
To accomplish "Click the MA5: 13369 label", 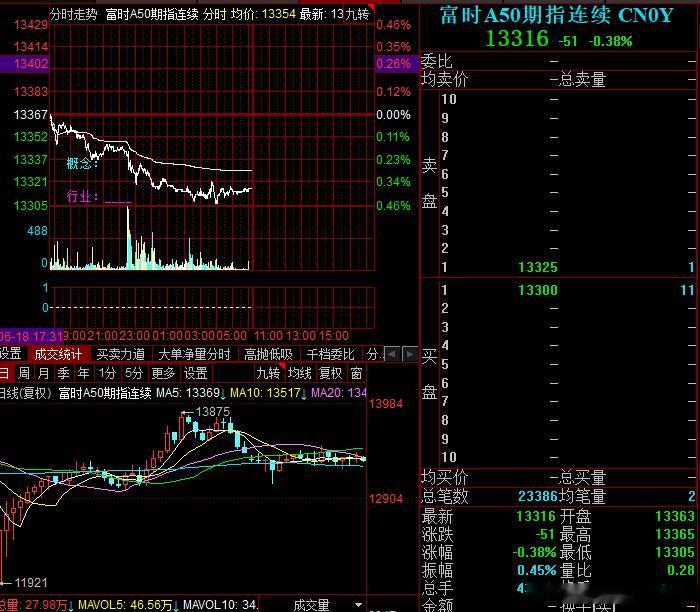I will click(188, 393).
